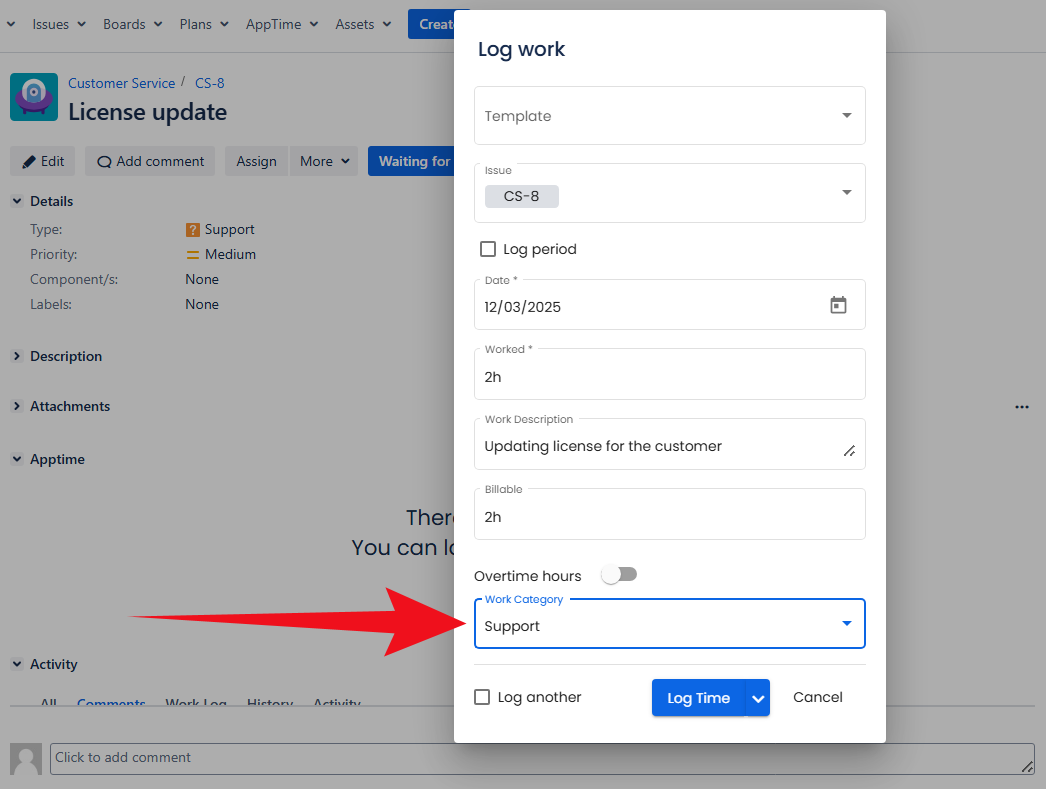Open Log Time split-button arrow
Viewport: 1046px width, 789px height.
758,698
